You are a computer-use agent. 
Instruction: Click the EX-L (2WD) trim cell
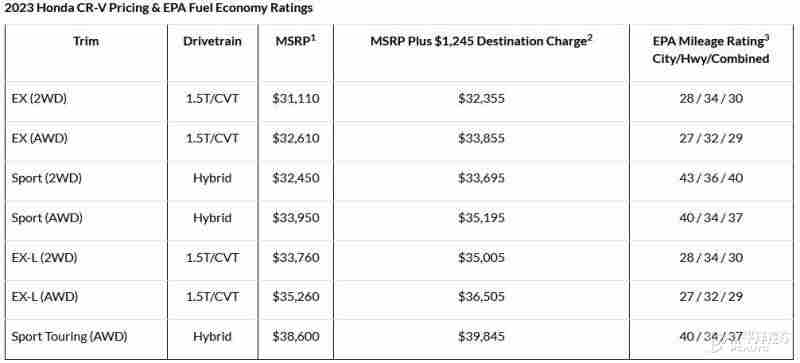point(44,258)
